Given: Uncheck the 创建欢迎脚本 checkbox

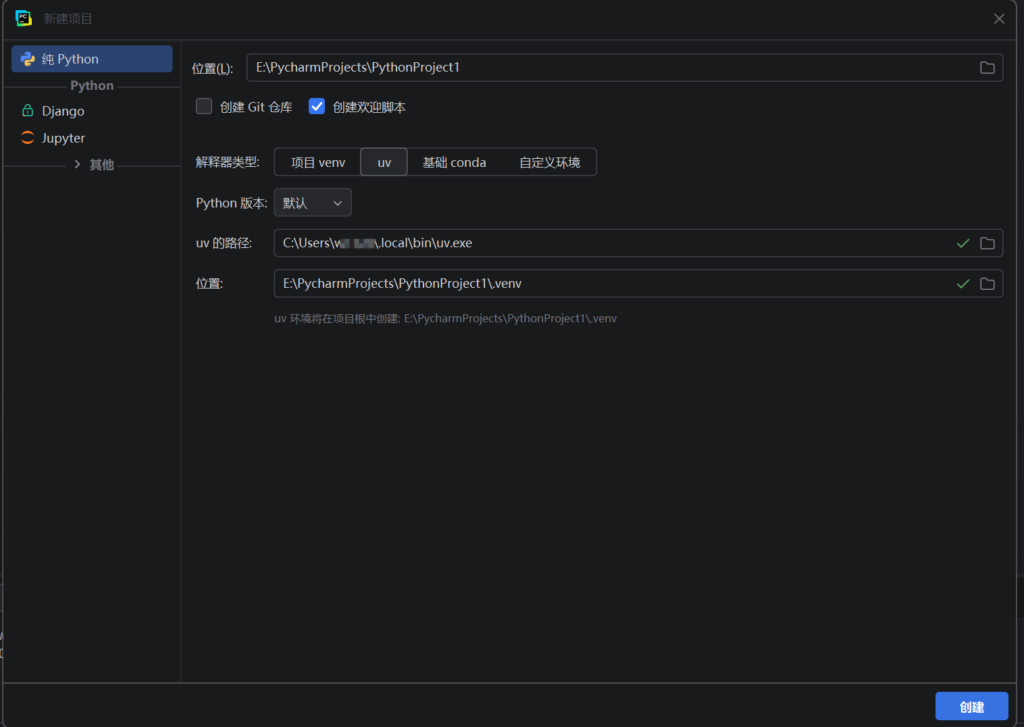Looking at the screenshot, I should coord(317,106).
